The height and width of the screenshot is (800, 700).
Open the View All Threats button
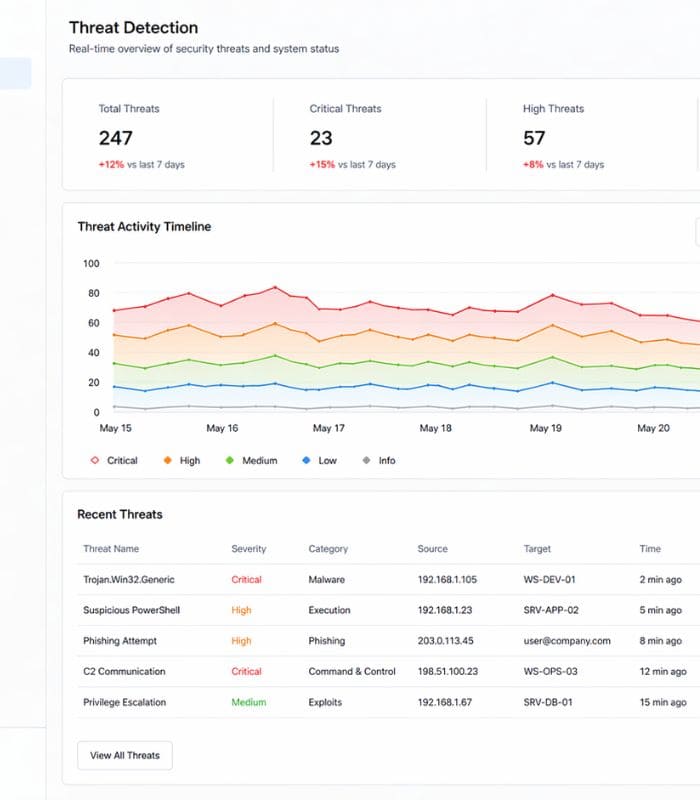click(x=125, y=755)
